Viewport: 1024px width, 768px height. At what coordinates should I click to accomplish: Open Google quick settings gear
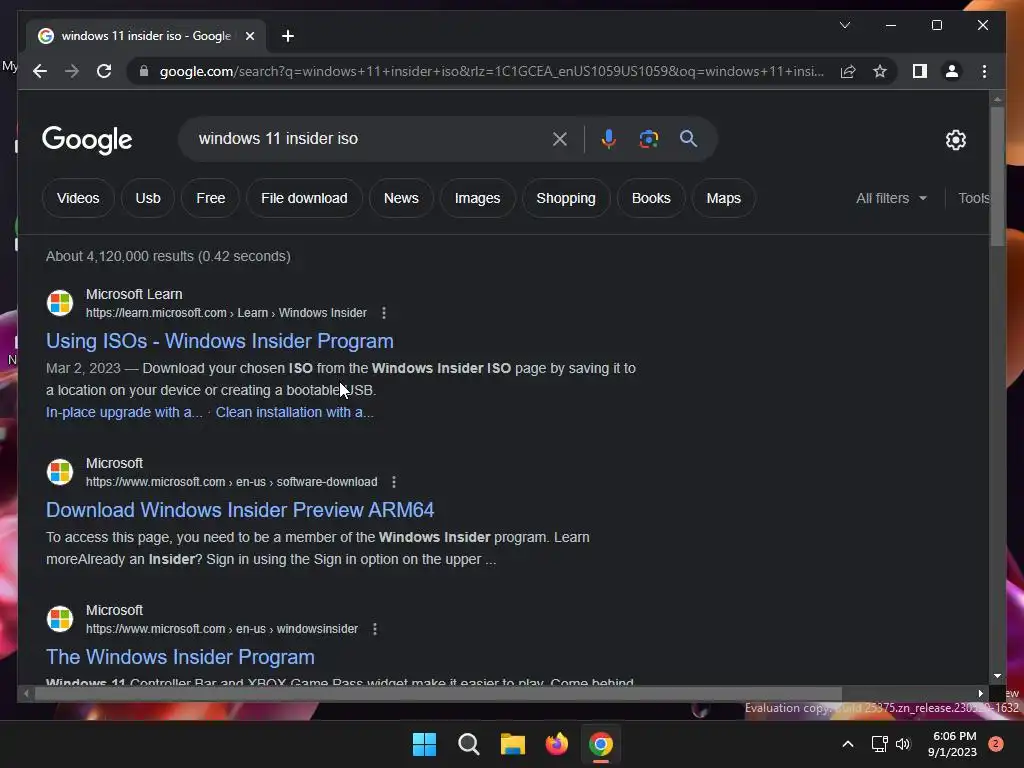(955, 139)
